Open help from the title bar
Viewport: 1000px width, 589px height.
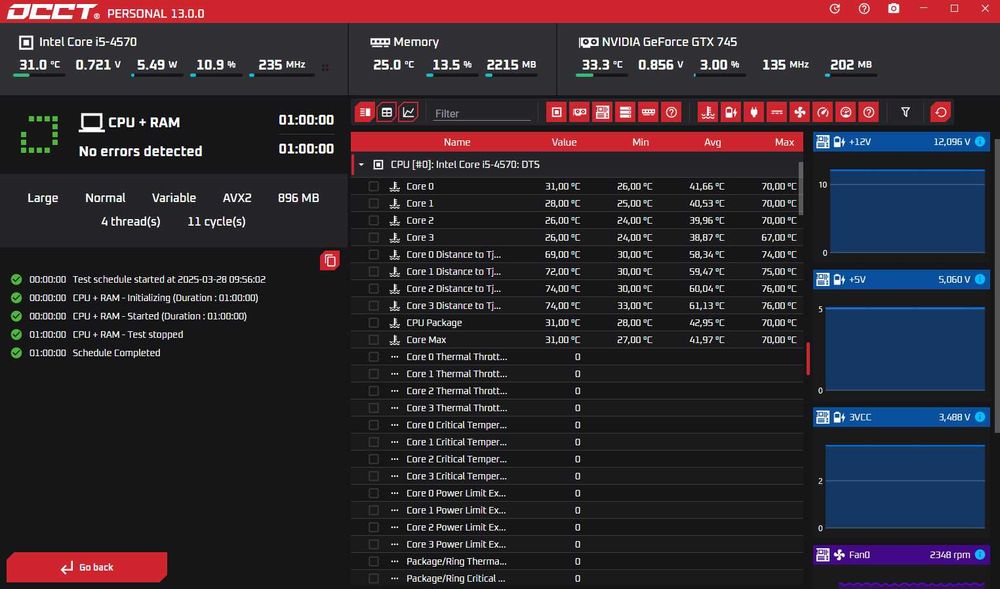point(864,9)
